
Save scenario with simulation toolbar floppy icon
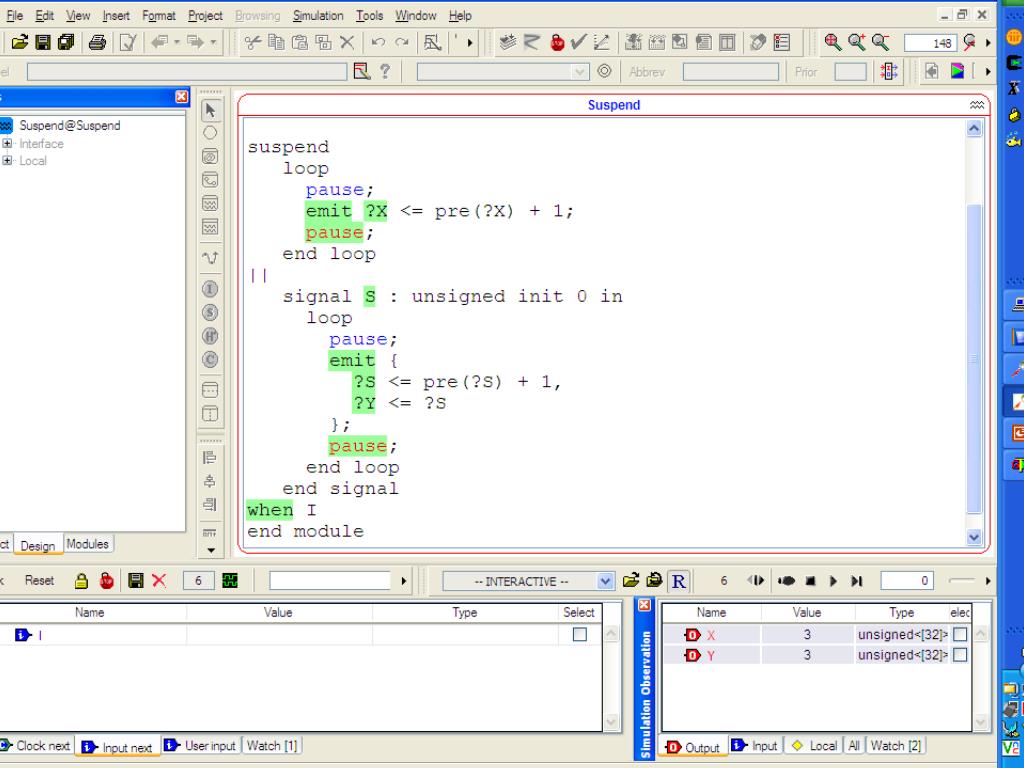[135, 581]
